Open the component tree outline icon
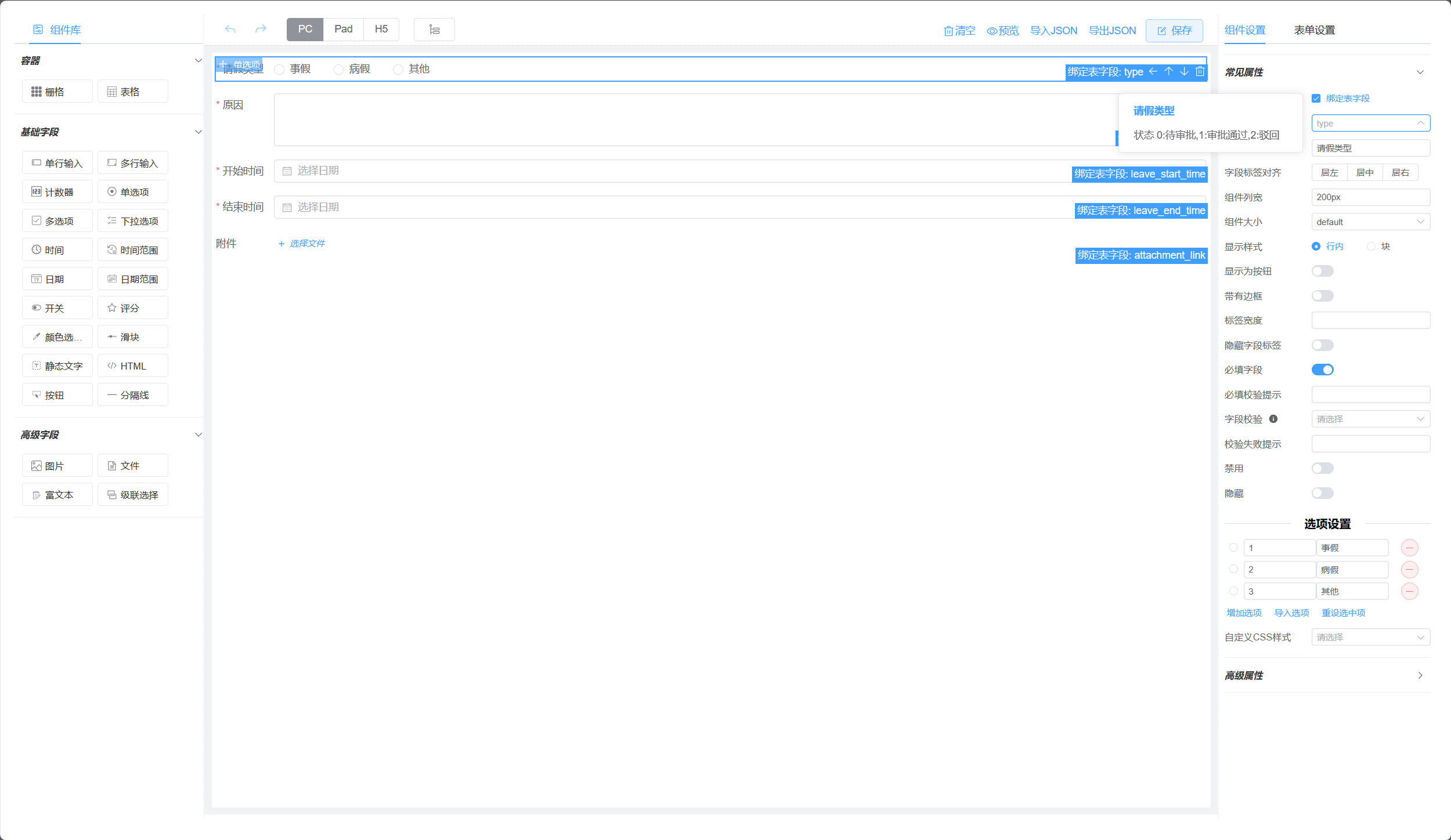Screen dimensions: 1451x840 pos(434,30)
